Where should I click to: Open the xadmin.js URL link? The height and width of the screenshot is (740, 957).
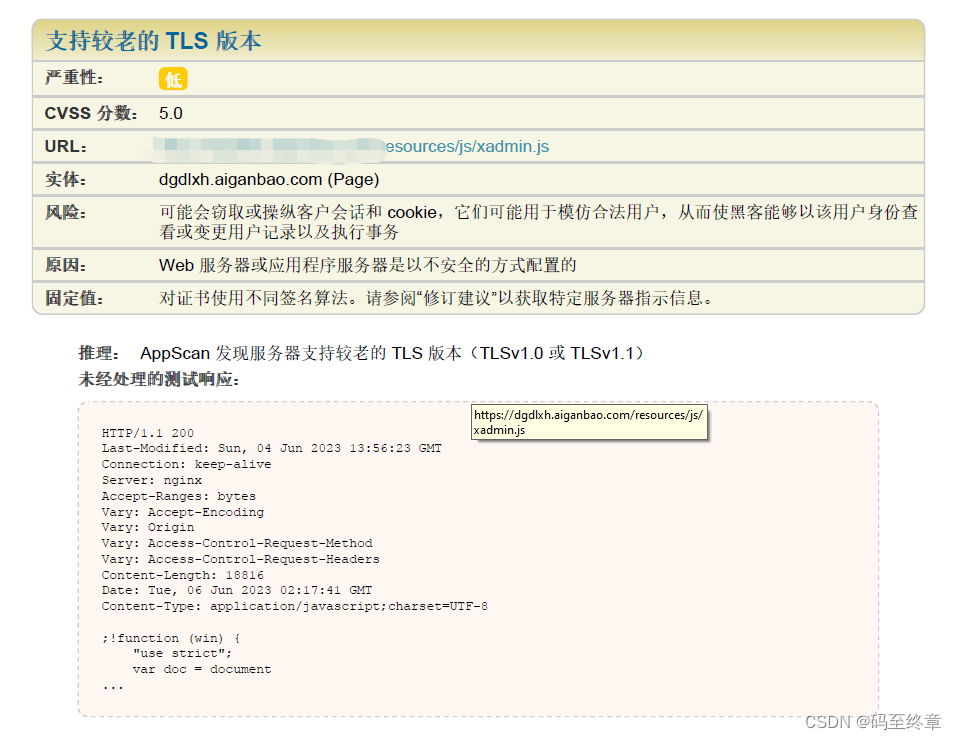(x=466, y=146)
